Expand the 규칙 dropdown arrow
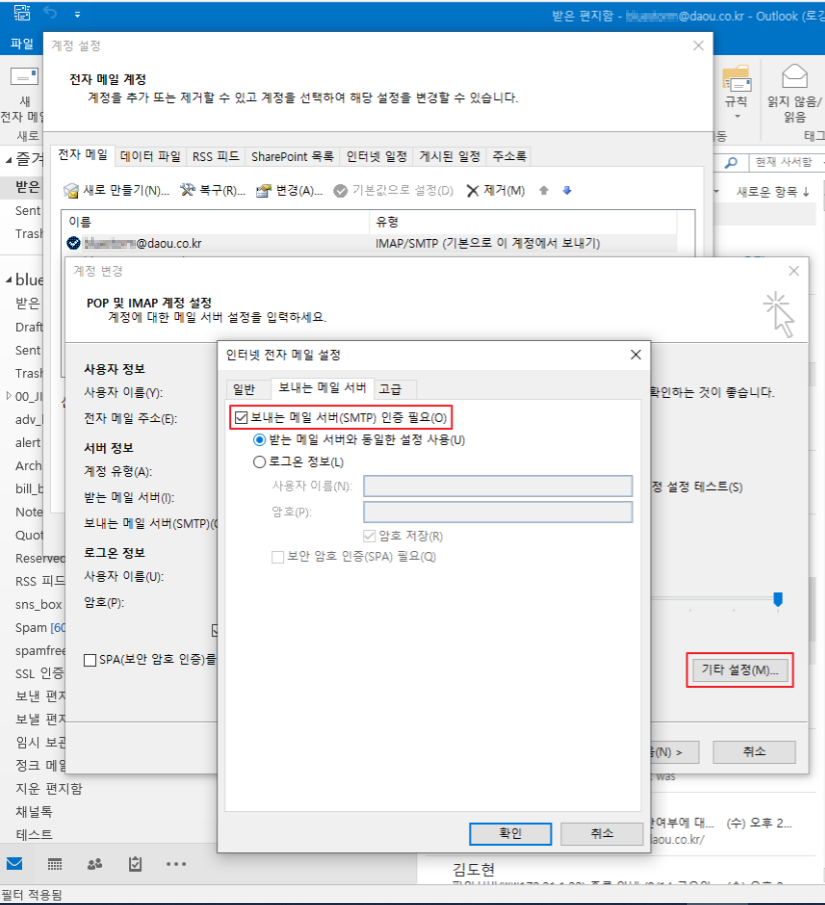 tap(737, 117)
